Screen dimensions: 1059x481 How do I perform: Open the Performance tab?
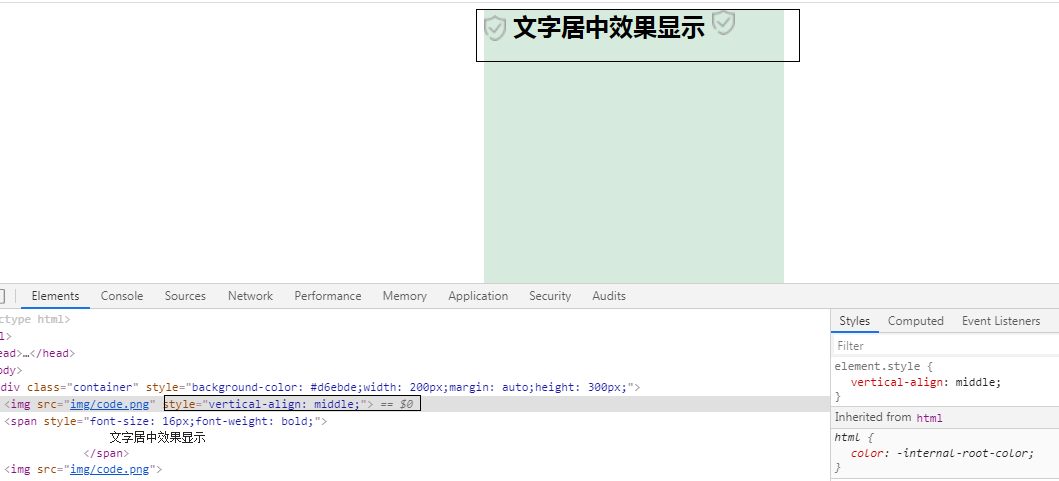328,296
